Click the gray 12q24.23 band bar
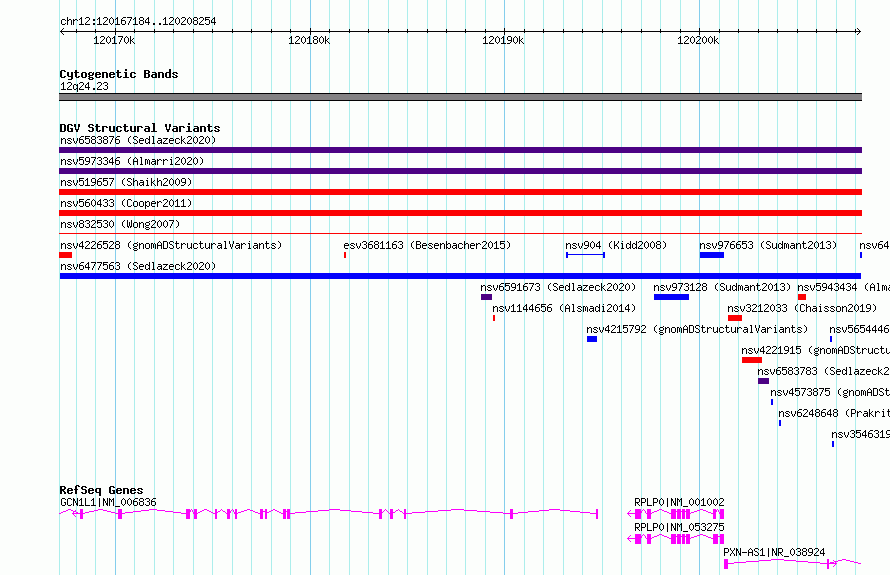 tap(460, 97)
